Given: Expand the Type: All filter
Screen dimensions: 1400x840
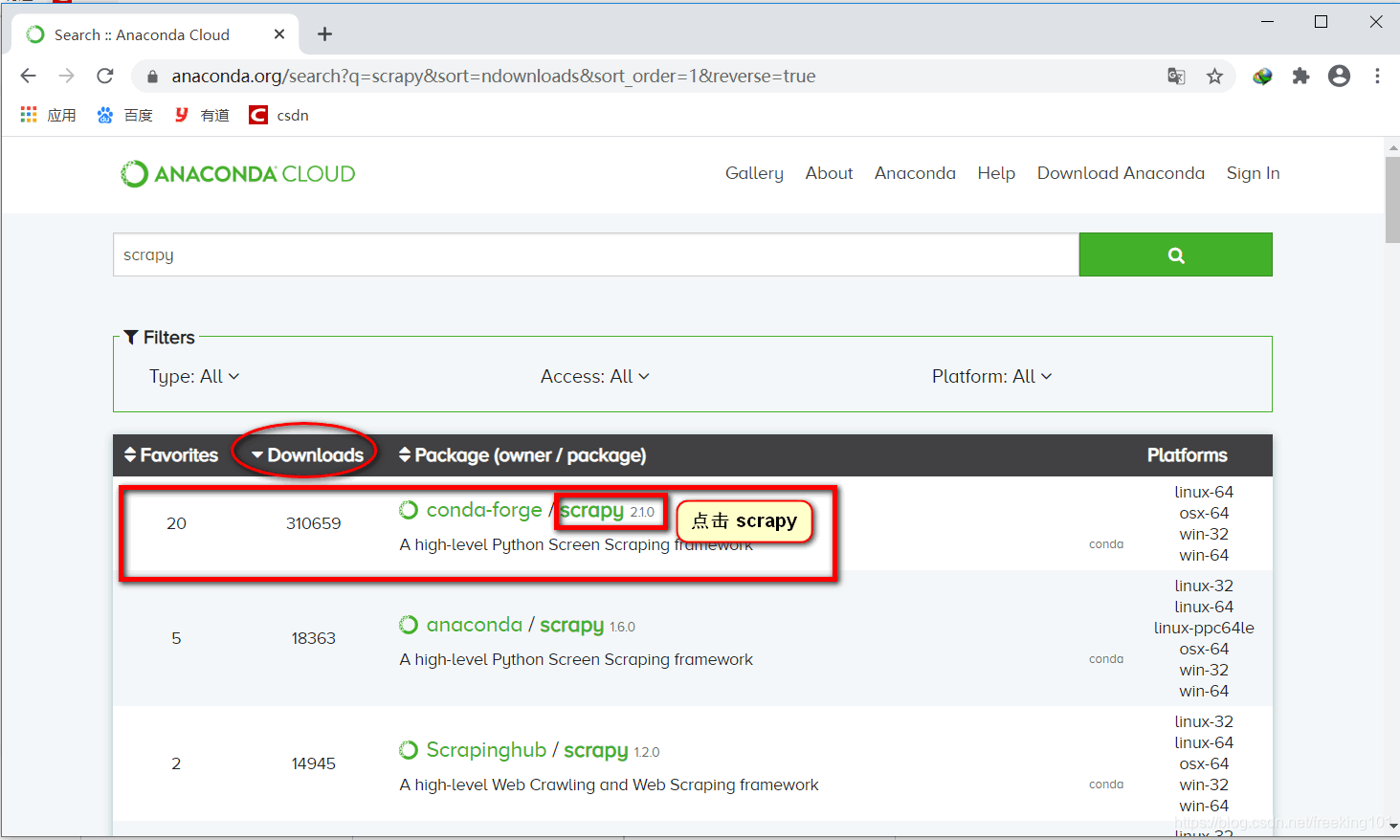Looking at the screenshot, I should 194,376.
